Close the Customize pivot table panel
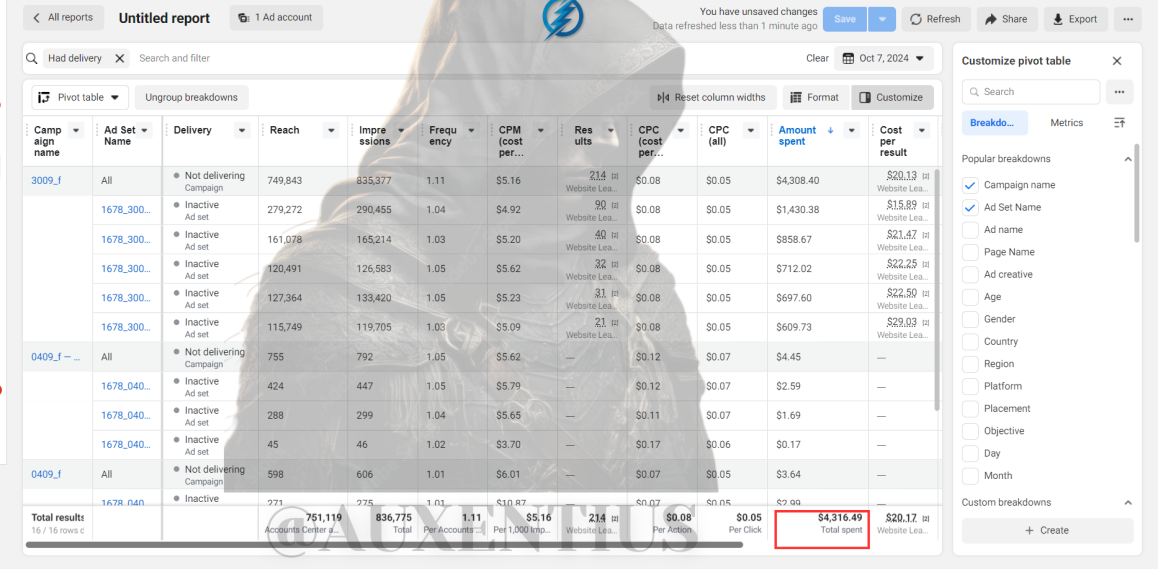The image size is (1158, 569). click(1117, 61)
